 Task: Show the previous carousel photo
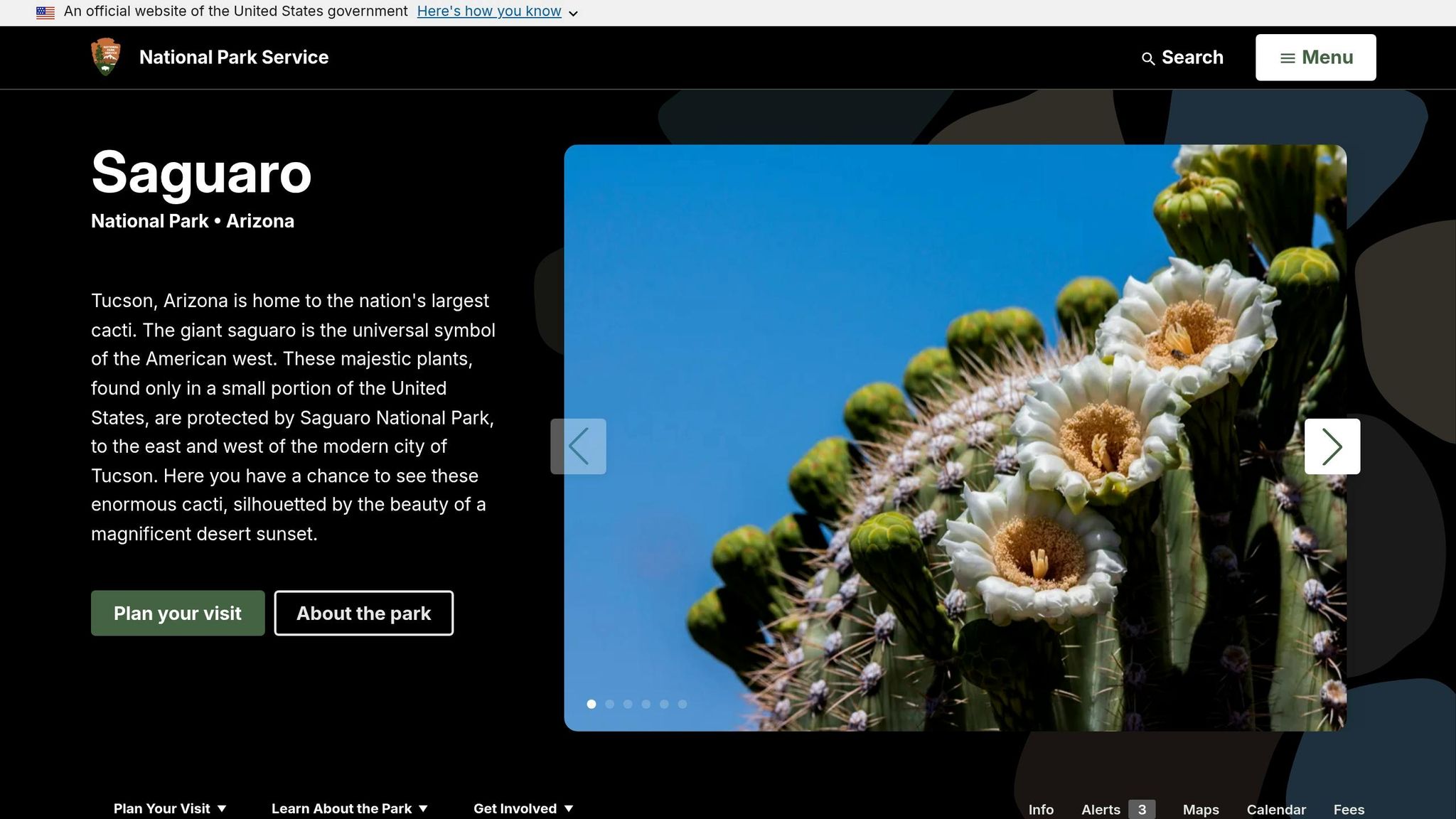[x=578, y=446]
